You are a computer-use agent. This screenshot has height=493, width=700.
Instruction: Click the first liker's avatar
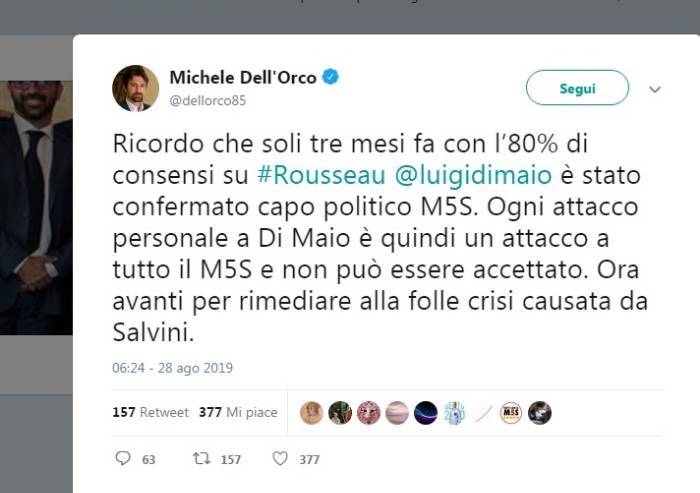pos(311,413)
